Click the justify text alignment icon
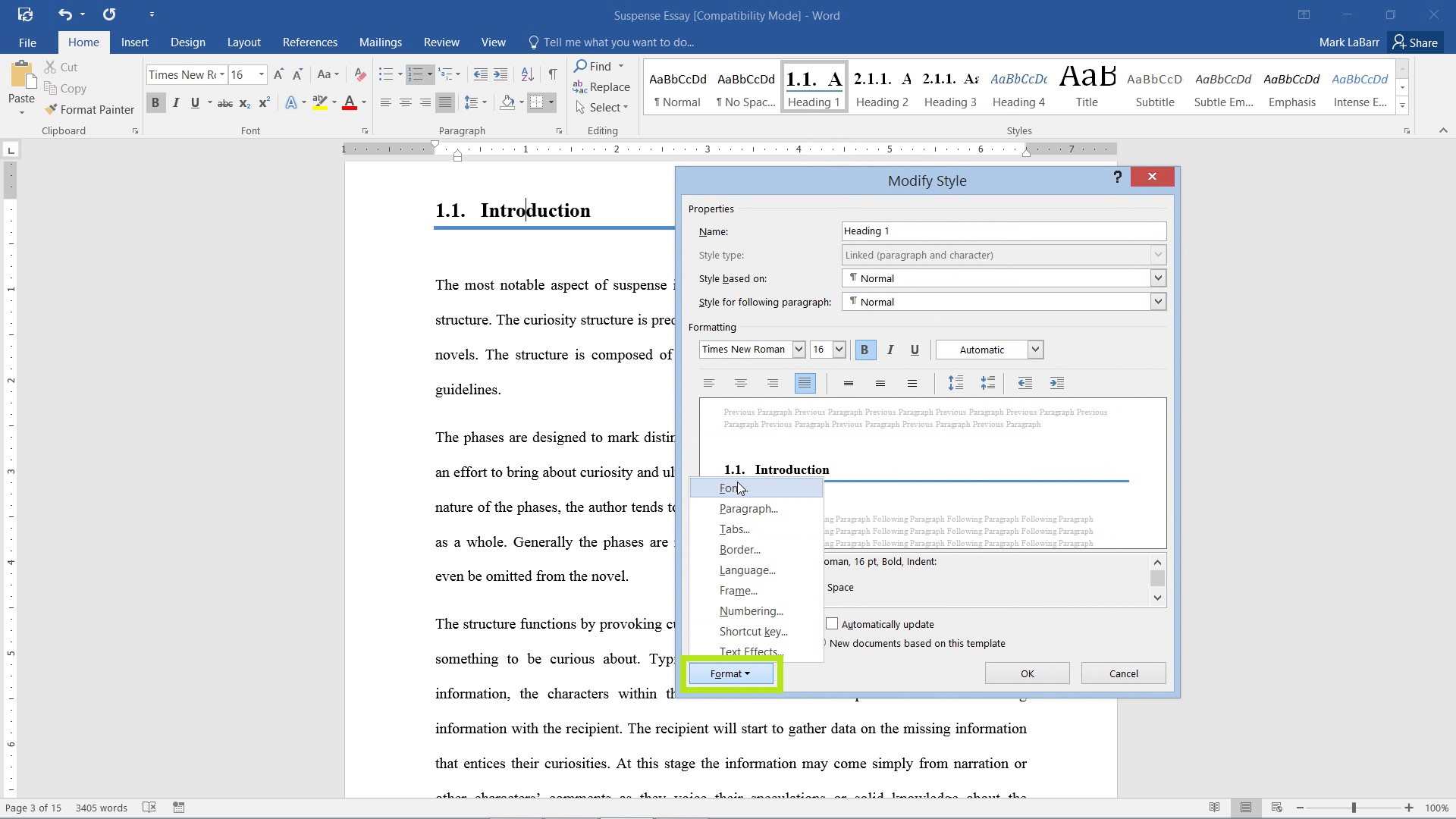Image resolution: width=1456 pixels, height=819 pixels. click(x=806, y=383)
